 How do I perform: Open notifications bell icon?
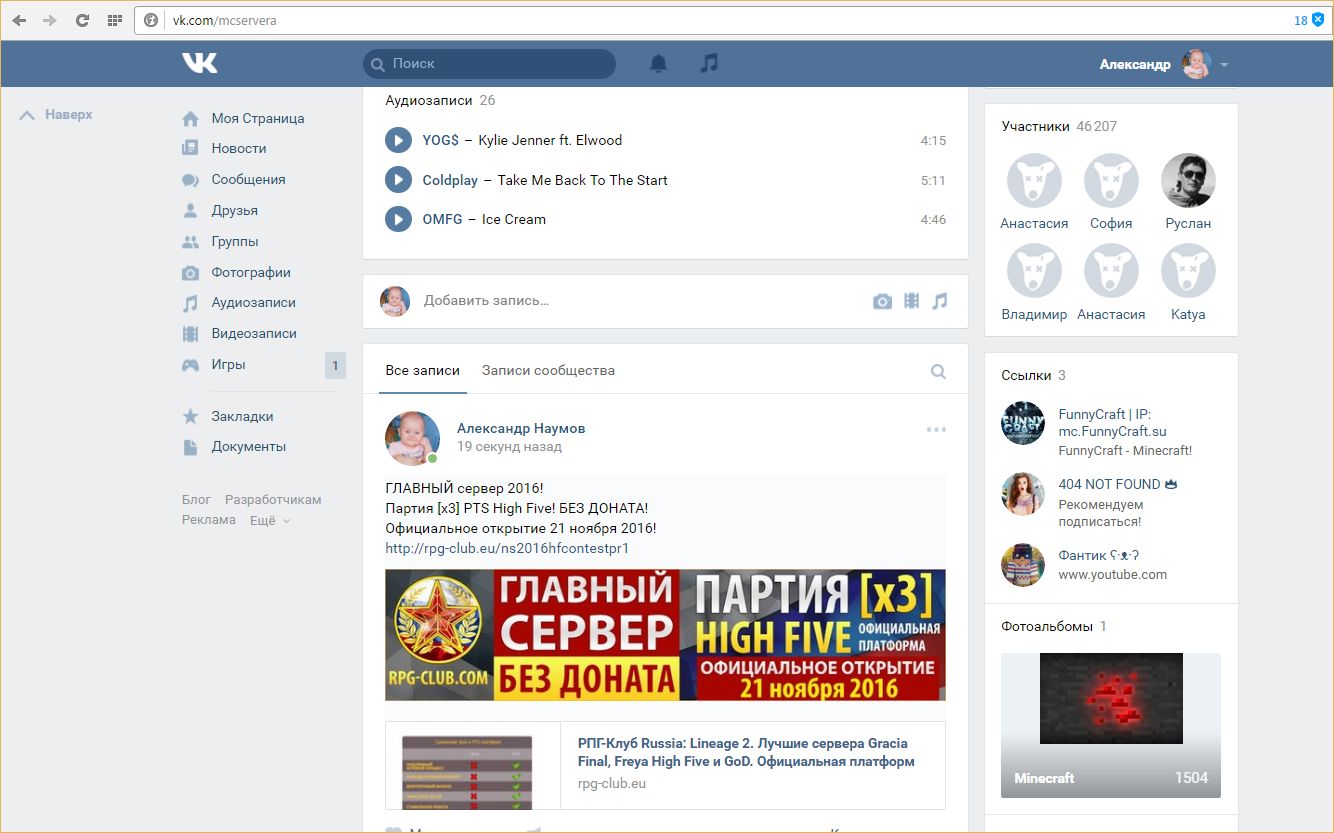click(x=658, y=64)
